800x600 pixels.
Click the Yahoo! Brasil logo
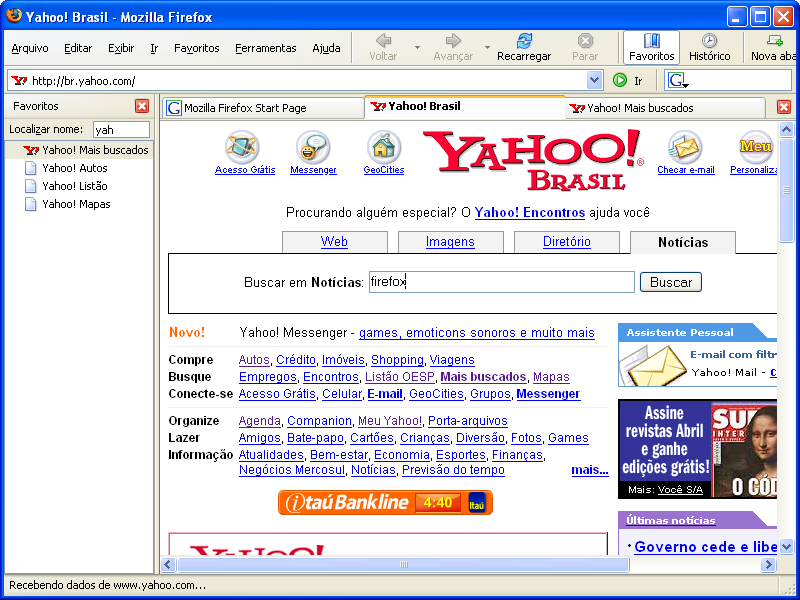click(531, 160)
